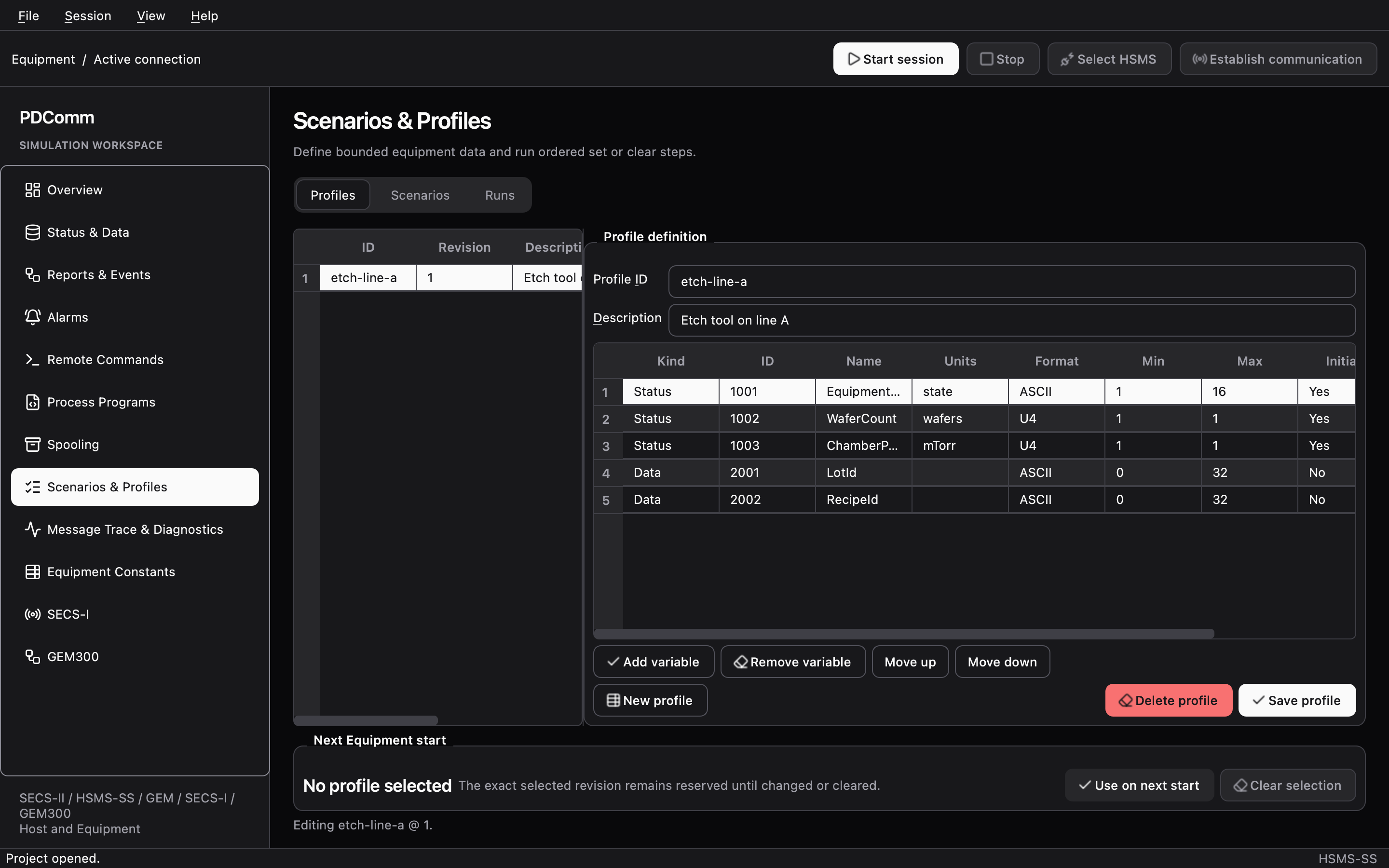Click Use on next start button

[1139, 786]
